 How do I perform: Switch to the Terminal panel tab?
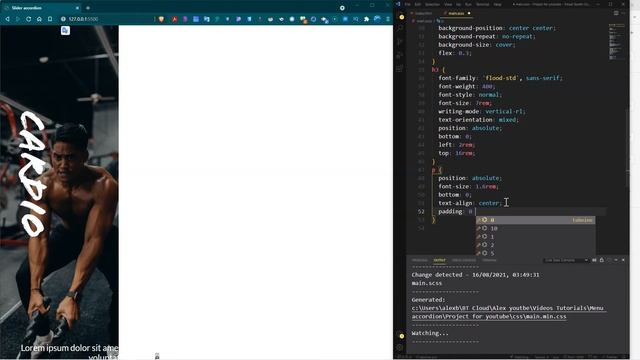pyautogui.click(x=489, y=260)
